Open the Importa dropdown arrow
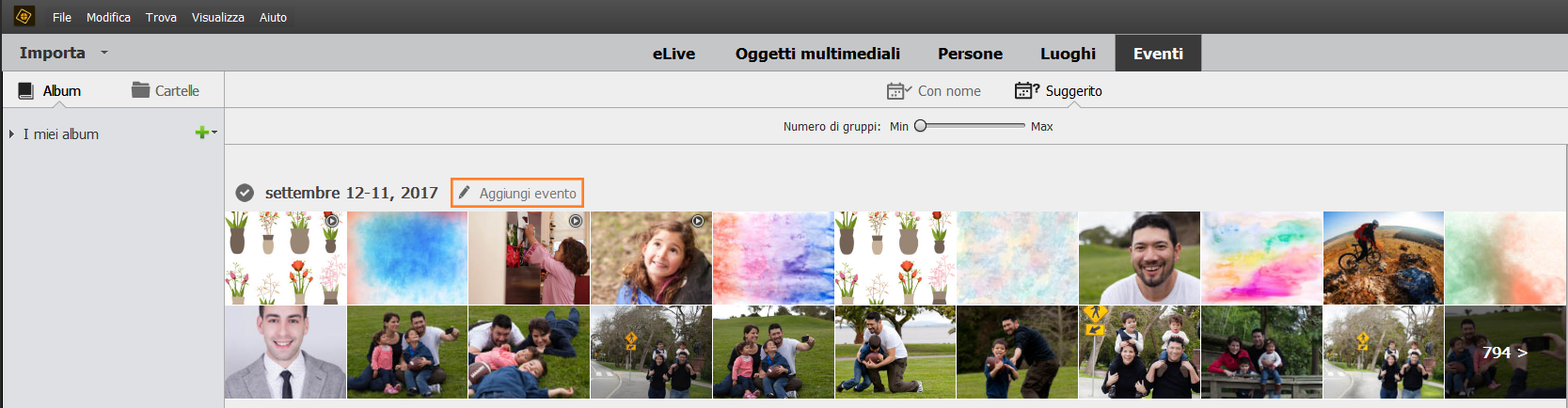 (104, 53)
